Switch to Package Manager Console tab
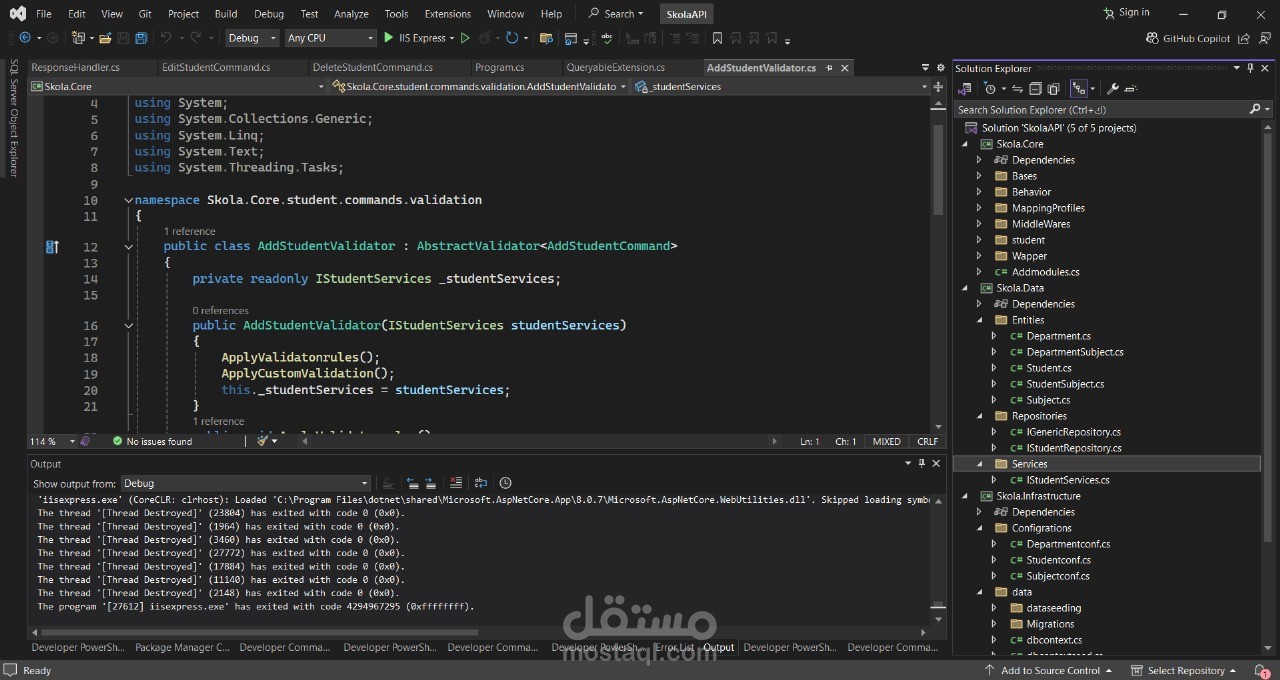This screenshot has height=680, width=1280. pyautogui.click(x=182, y=647)
